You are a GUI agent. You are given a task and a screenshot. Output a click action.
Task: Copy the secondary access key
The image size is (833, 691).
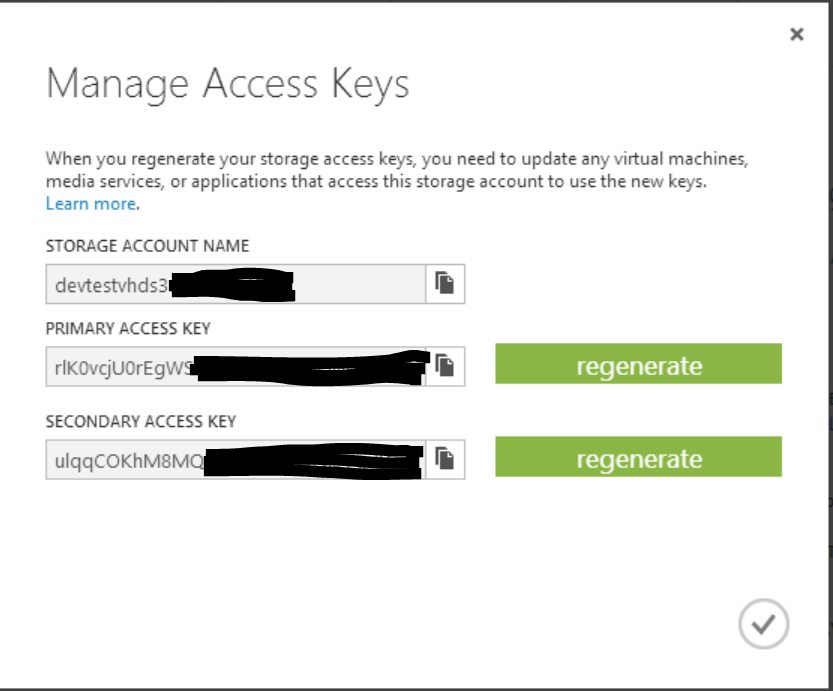[x=445, y=459]
